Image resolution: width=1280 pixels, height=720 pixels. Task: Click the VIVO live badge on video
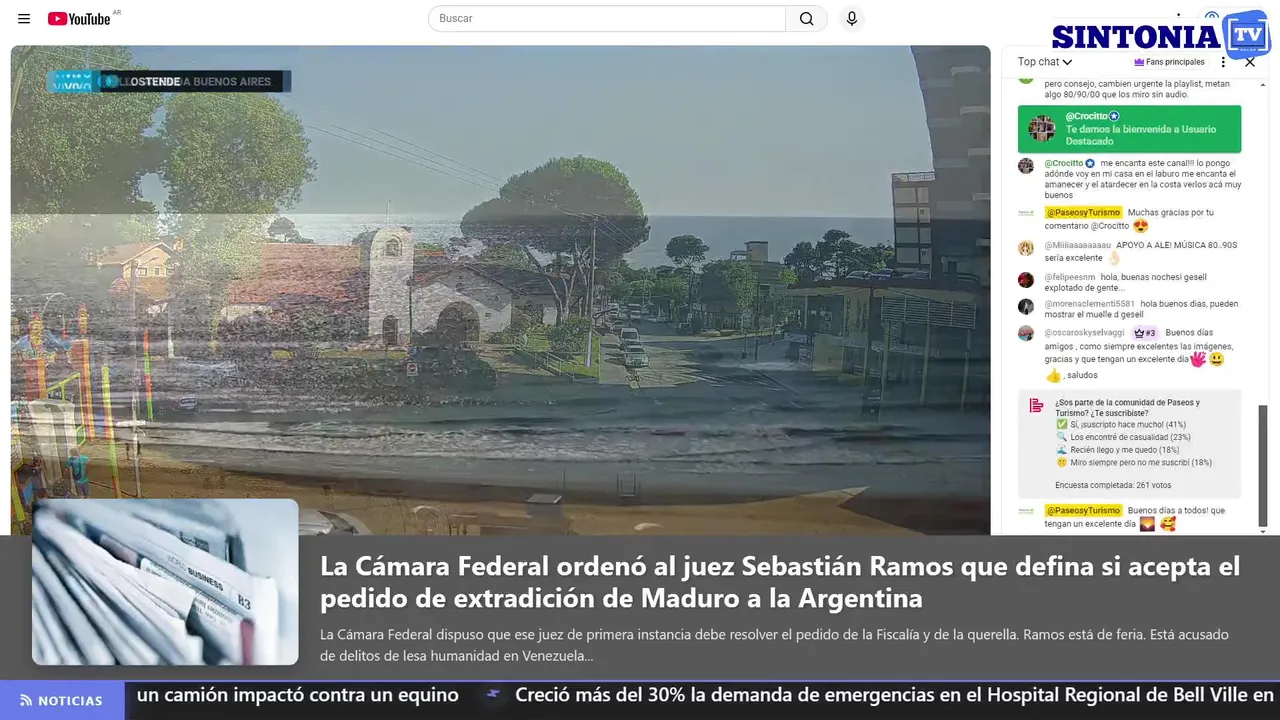[71, 81]
